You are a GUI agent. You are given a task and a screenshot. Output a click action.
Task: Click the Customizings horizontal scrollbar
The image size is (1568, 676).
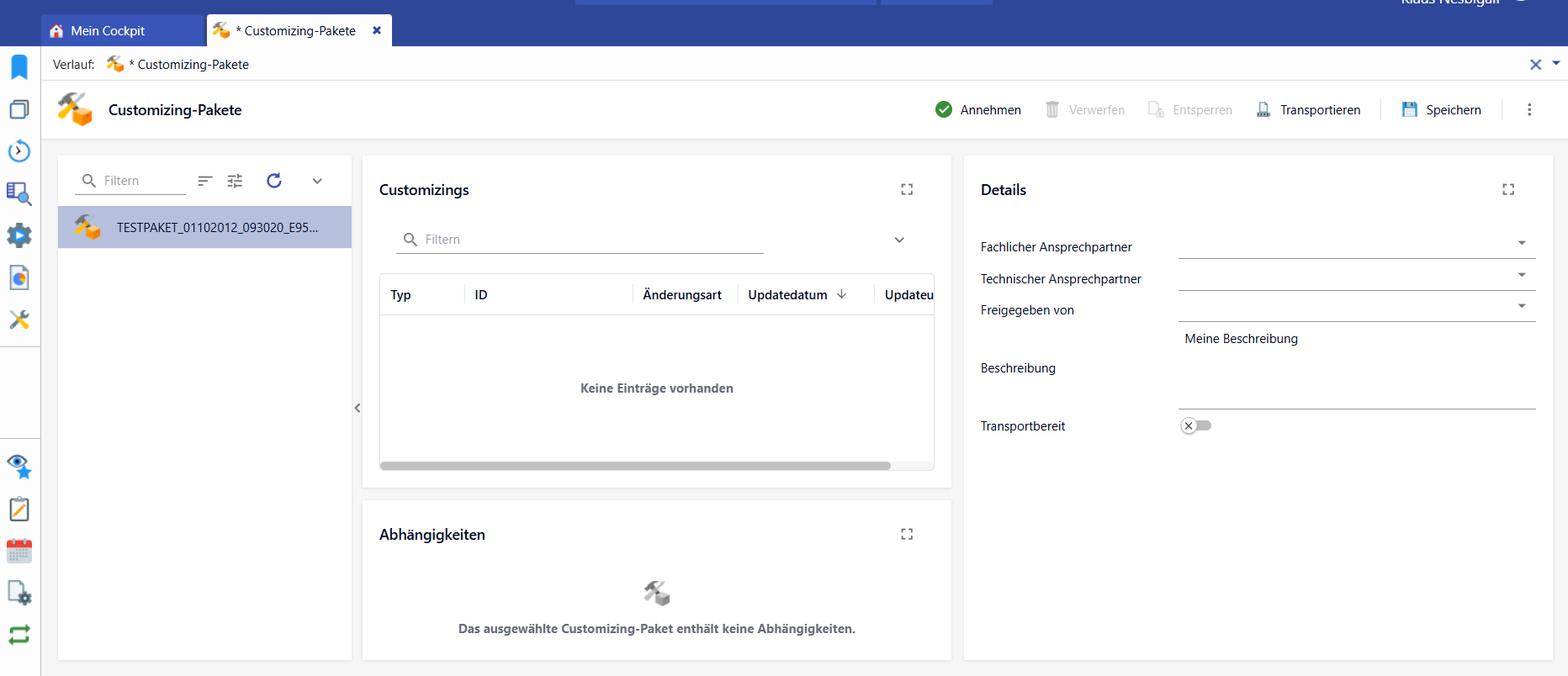(x=635, y=466)
